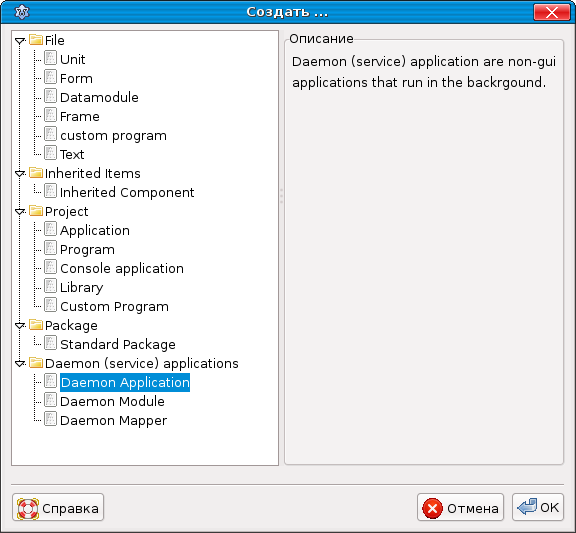Click the lifebuoy icon on Справка button
Screen dimensions: 576x533
[28, 508]
